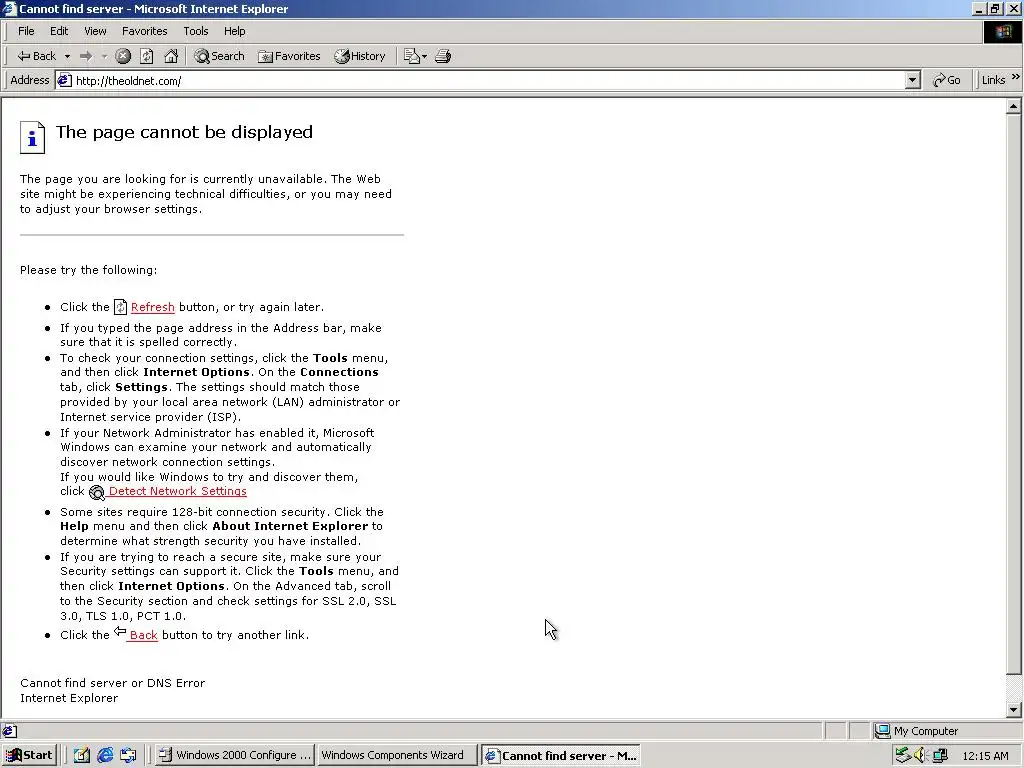This screenshot has height=768, width=1024.
Task: Click the magnifier icon before Detect Network Settings
Action: tap(97, 492)
